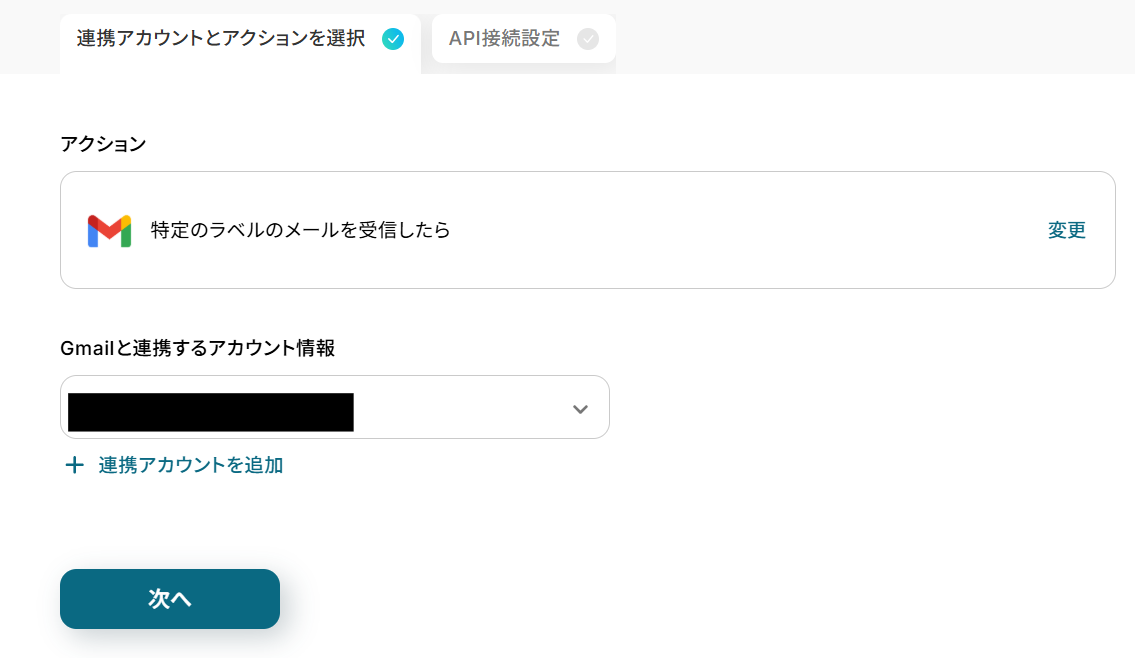This screenshot has height=658, width=1135.
Task: Click empty space inside account field
Action: [x=463, y=408]
